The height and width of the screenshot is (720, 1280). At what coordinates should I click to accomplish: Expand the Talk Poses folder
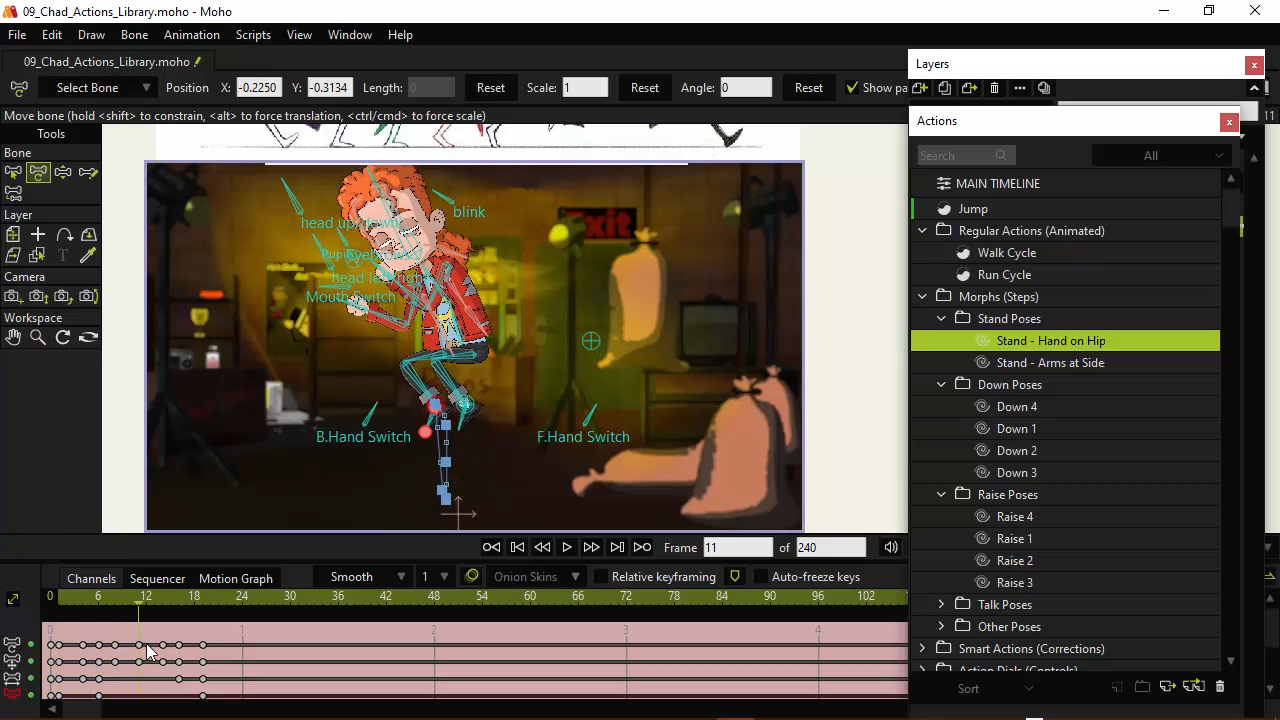pos(941,604)
